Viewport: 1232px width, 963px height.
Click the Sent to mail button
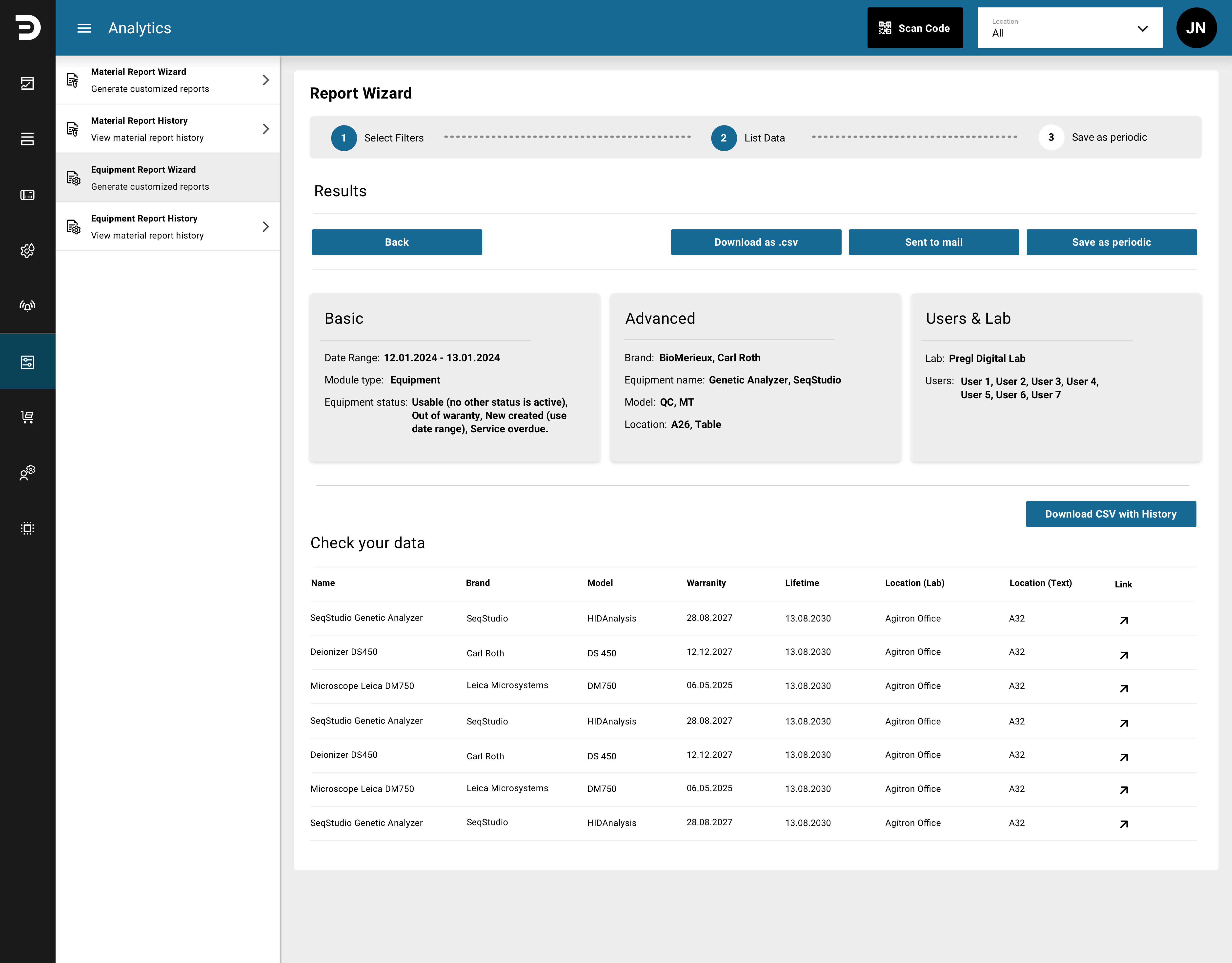click(x=934, y=242)
